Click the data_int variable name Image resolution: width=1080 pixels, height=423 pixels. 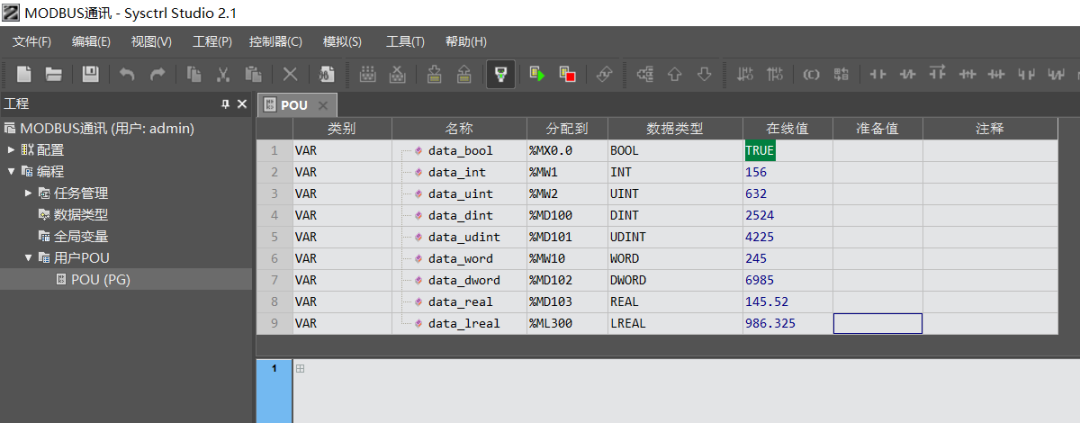(x=457, y=172)
